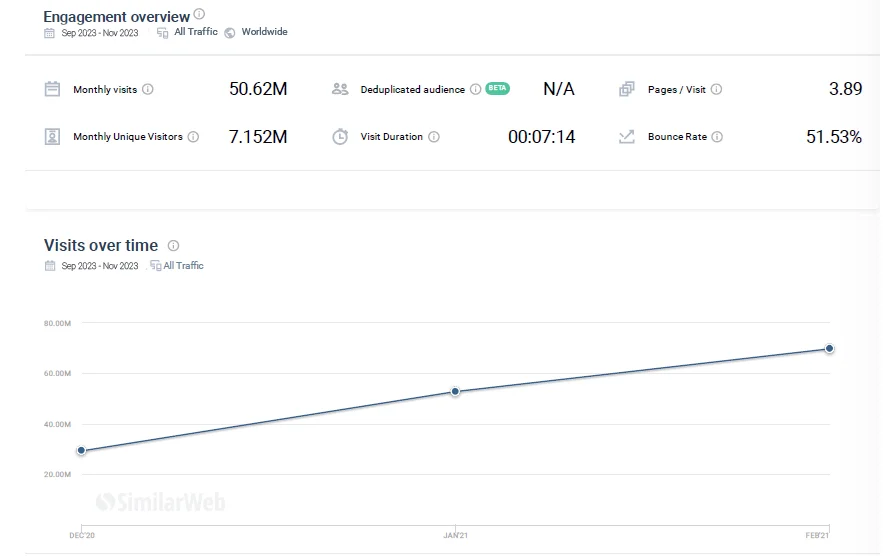Click the DEC'20 x-axis label

click(x=82, y=535)
